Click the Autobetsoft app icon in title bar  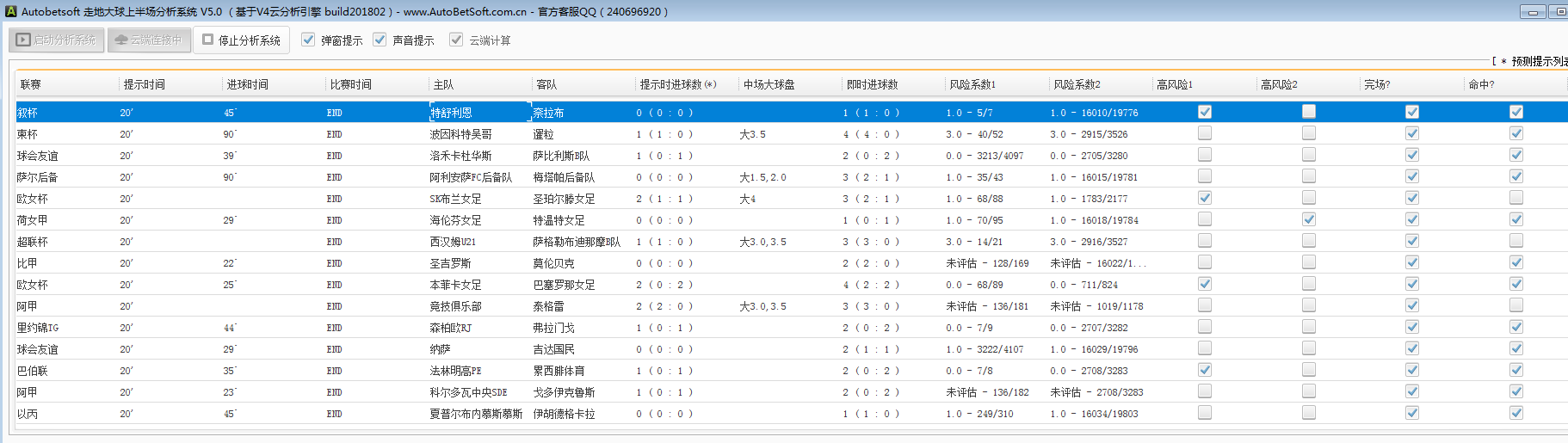(x=11, y=11)
